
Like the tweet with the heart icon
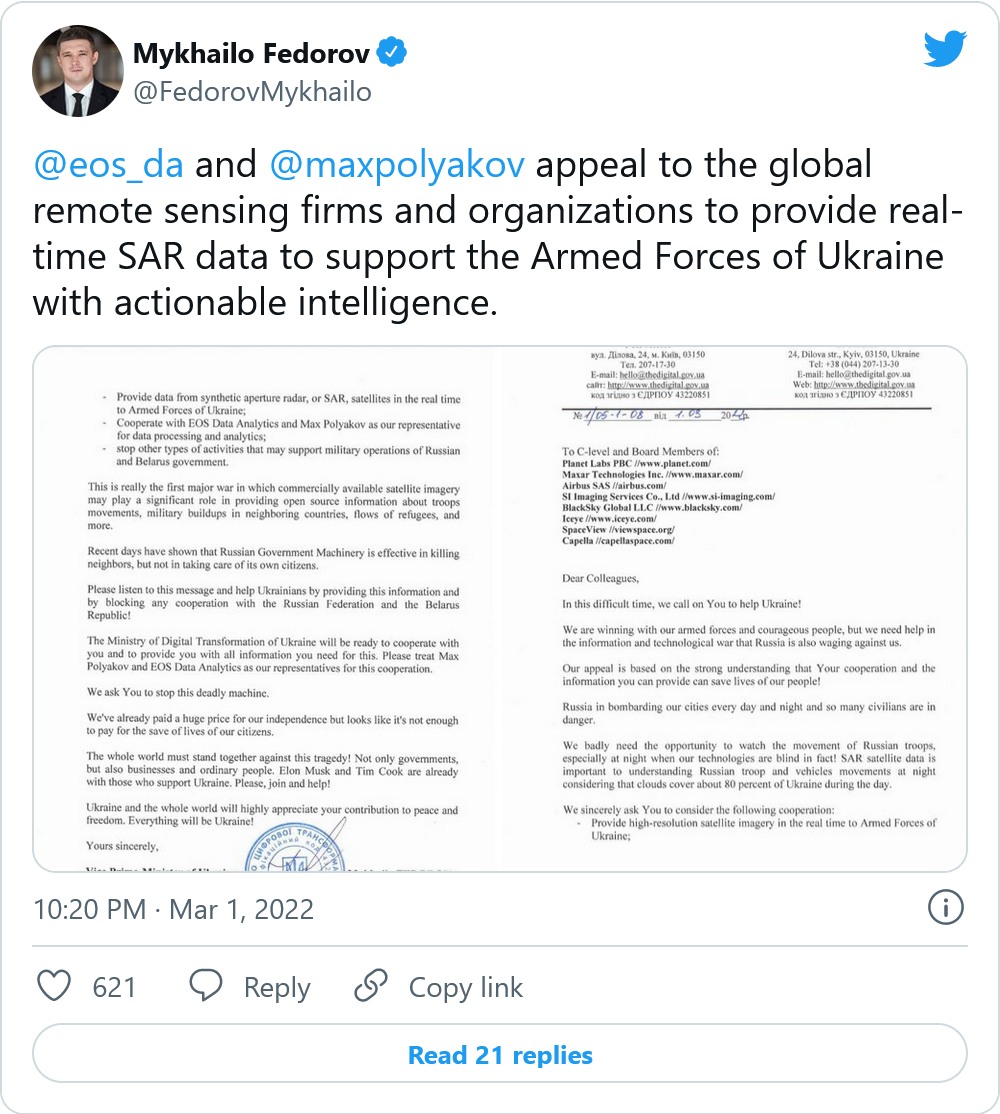click(54, 987)
